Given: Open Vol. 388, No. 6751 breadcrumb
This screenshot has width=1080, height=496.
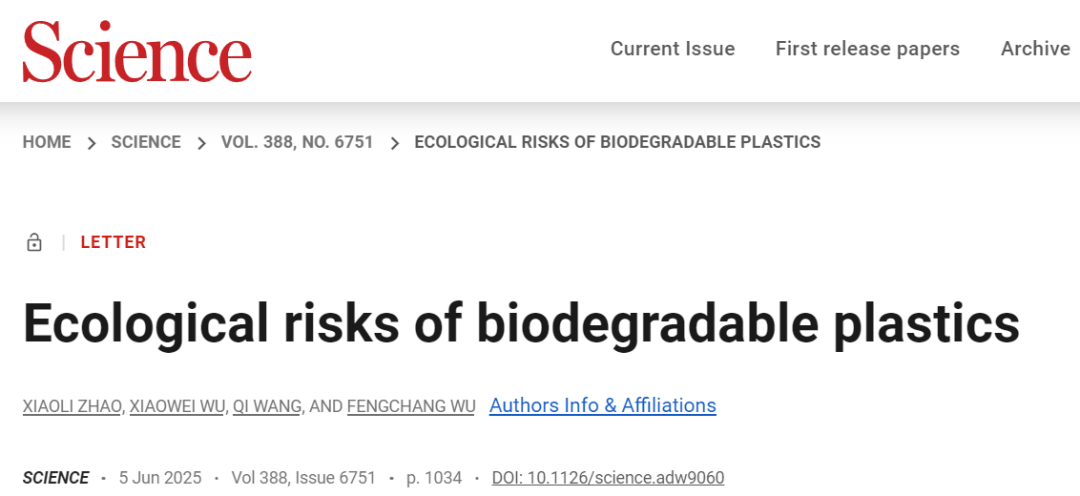Looking at the screenshot, I should [x=297, y=142].
